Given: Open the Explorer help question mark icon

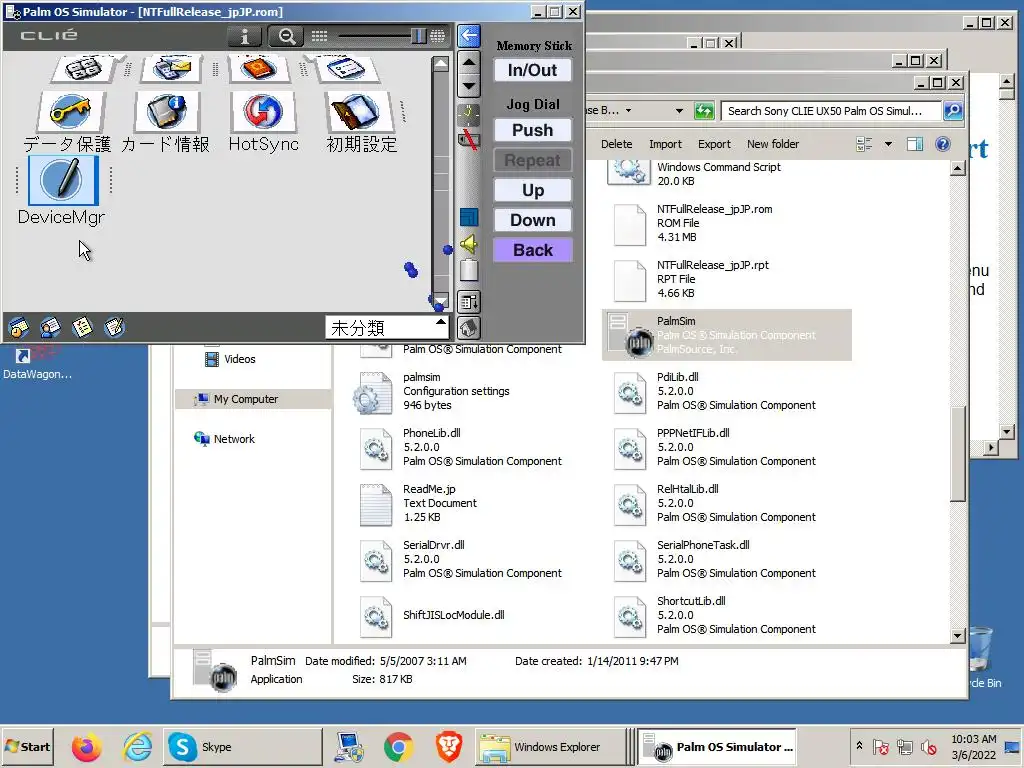Looking at the screenshot, I should [x=942, y=144].
